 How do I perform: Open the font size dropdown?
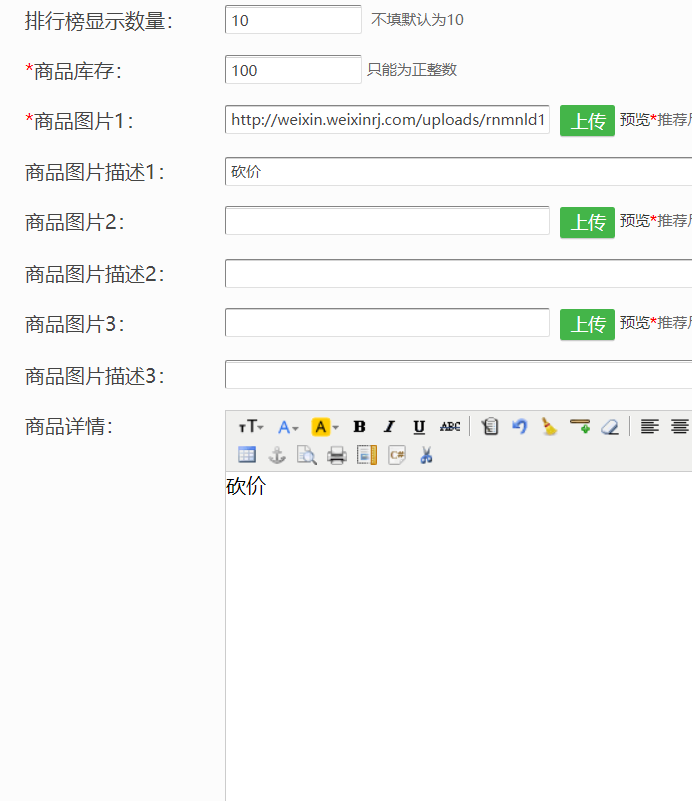(x=251, y=426)
